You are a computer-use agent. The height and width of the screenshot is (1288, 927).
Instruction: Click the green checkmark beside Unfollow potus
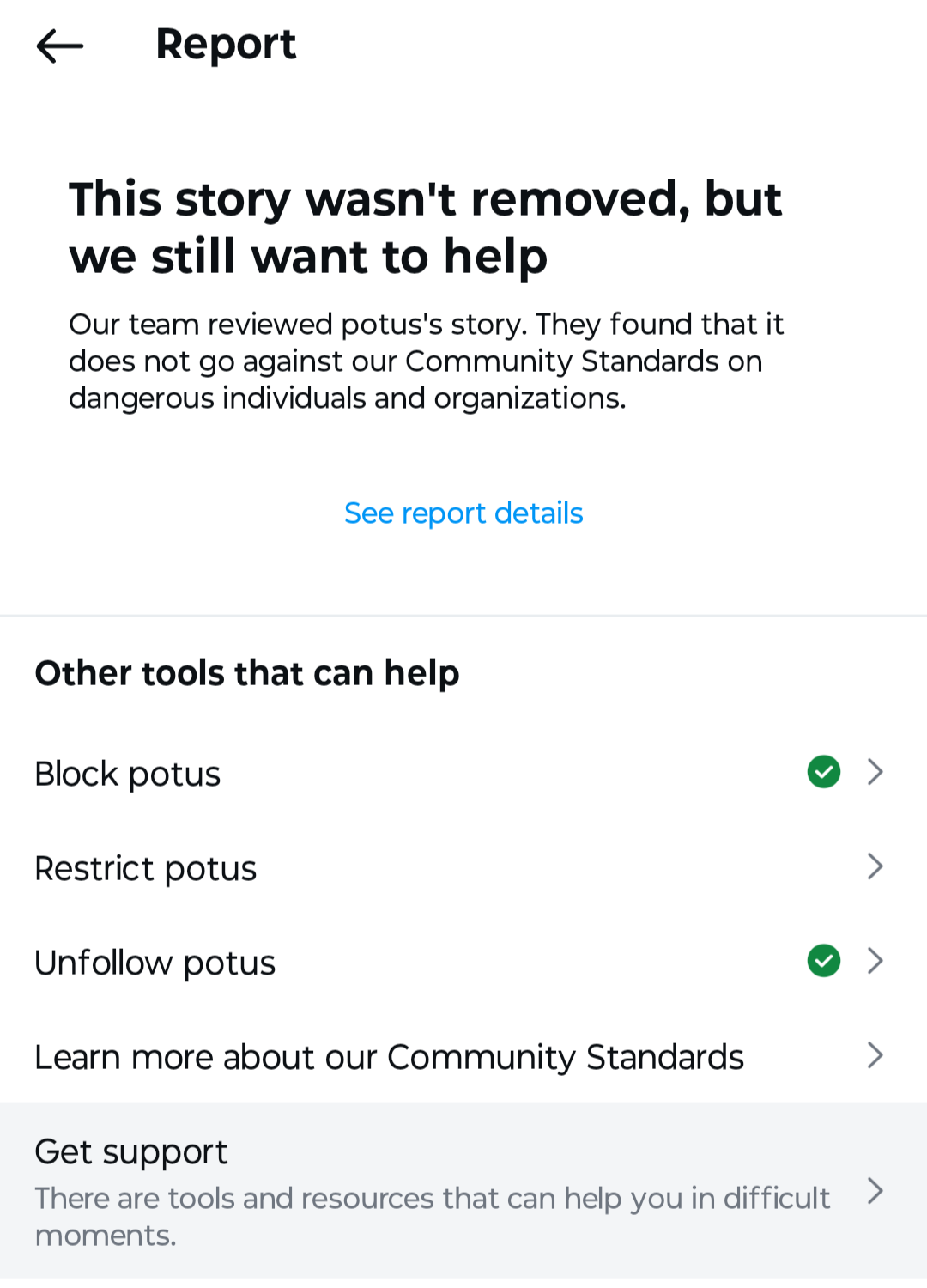click(823, 960)
